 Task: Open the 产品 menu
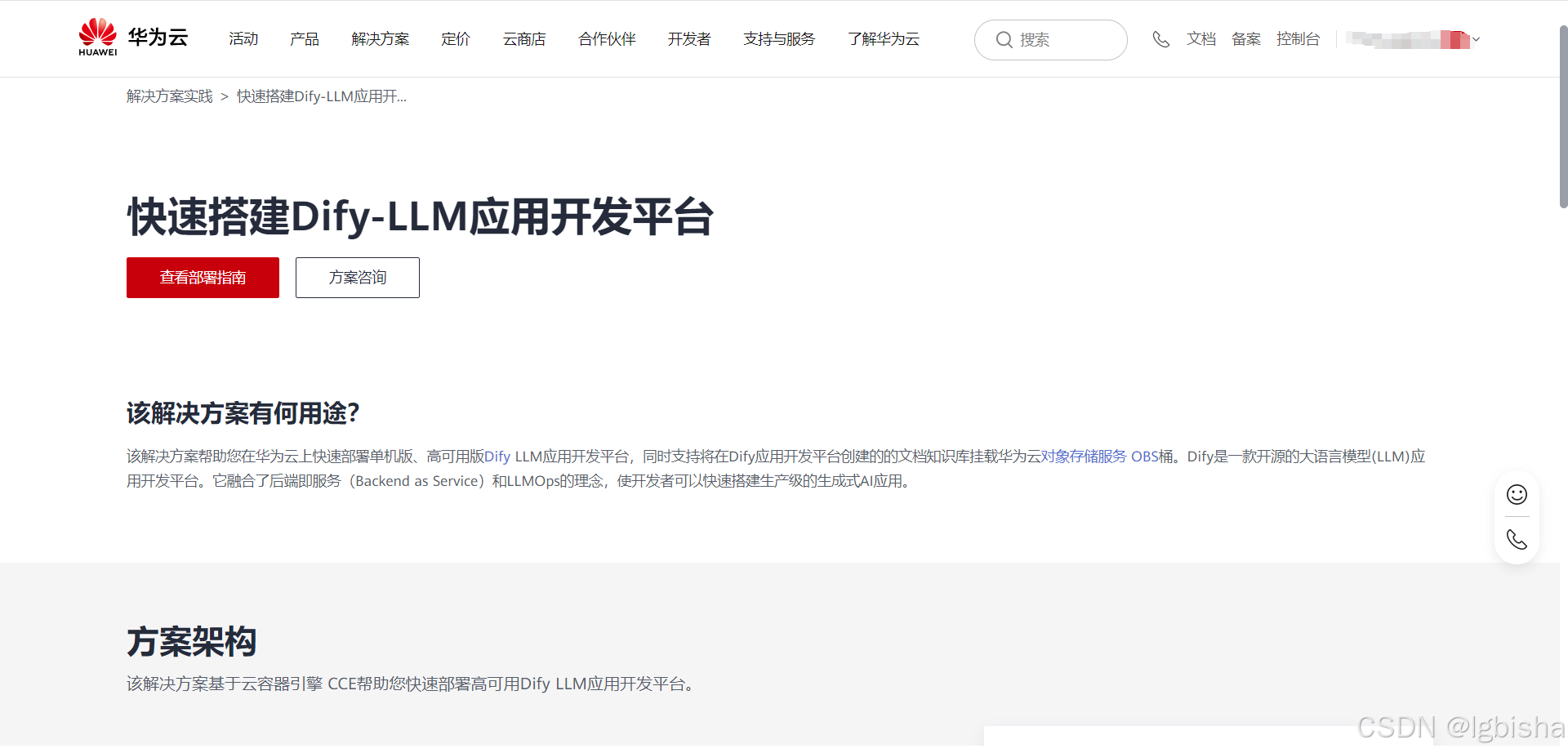coord(305,39)
